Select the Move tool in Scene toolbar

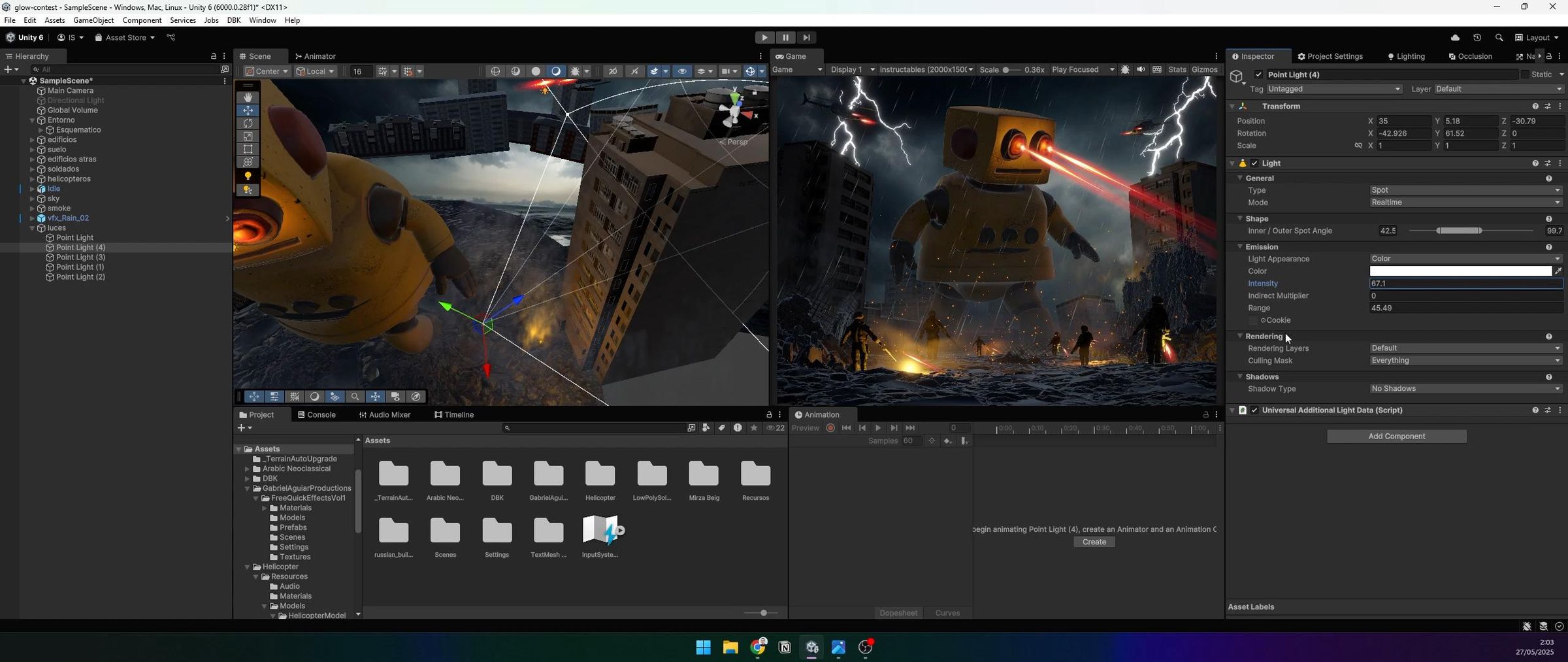tap(248, 110)
